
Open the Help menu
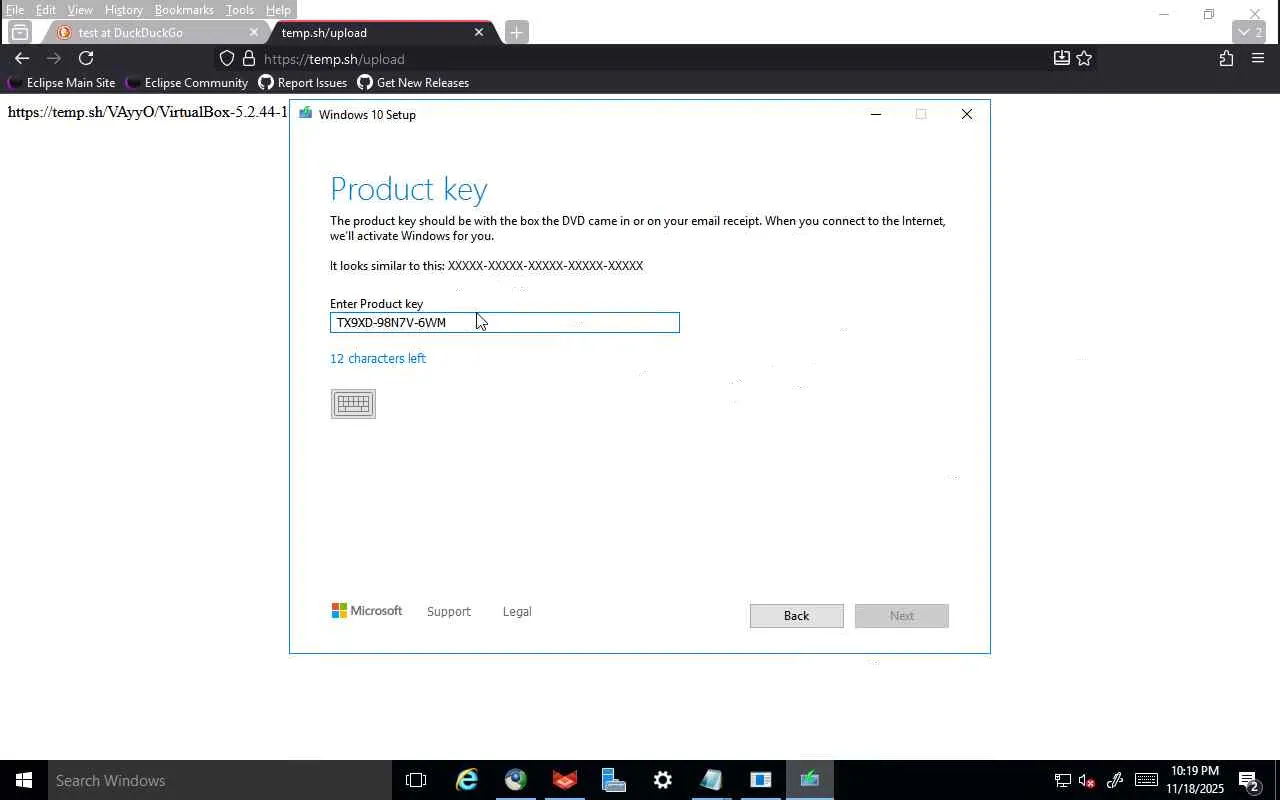tap(278, 10)
